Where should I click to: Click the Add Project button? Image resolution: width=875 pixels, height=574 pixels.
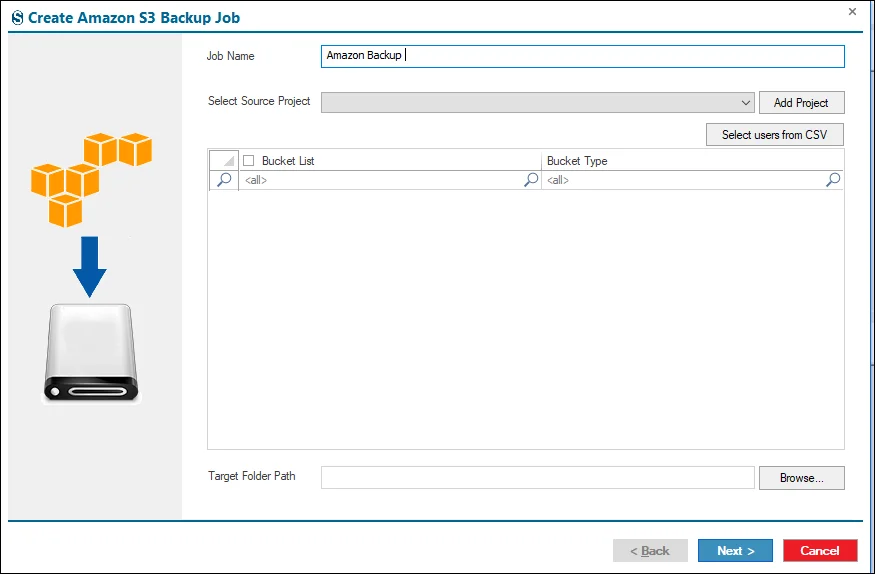click(x=801, y=103)
